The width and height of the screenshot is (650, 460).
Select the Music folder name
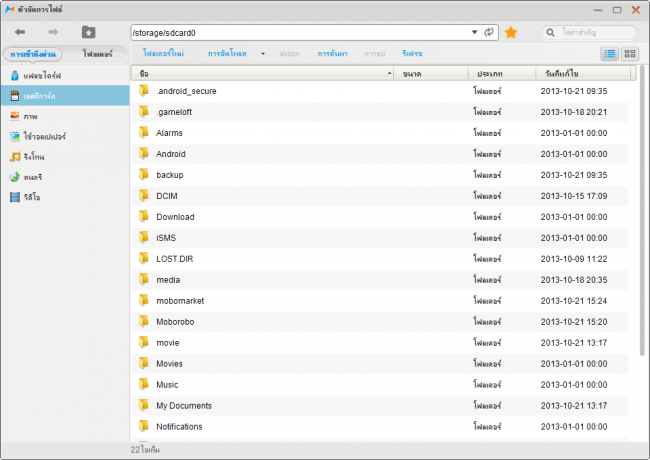pos(167,385)
